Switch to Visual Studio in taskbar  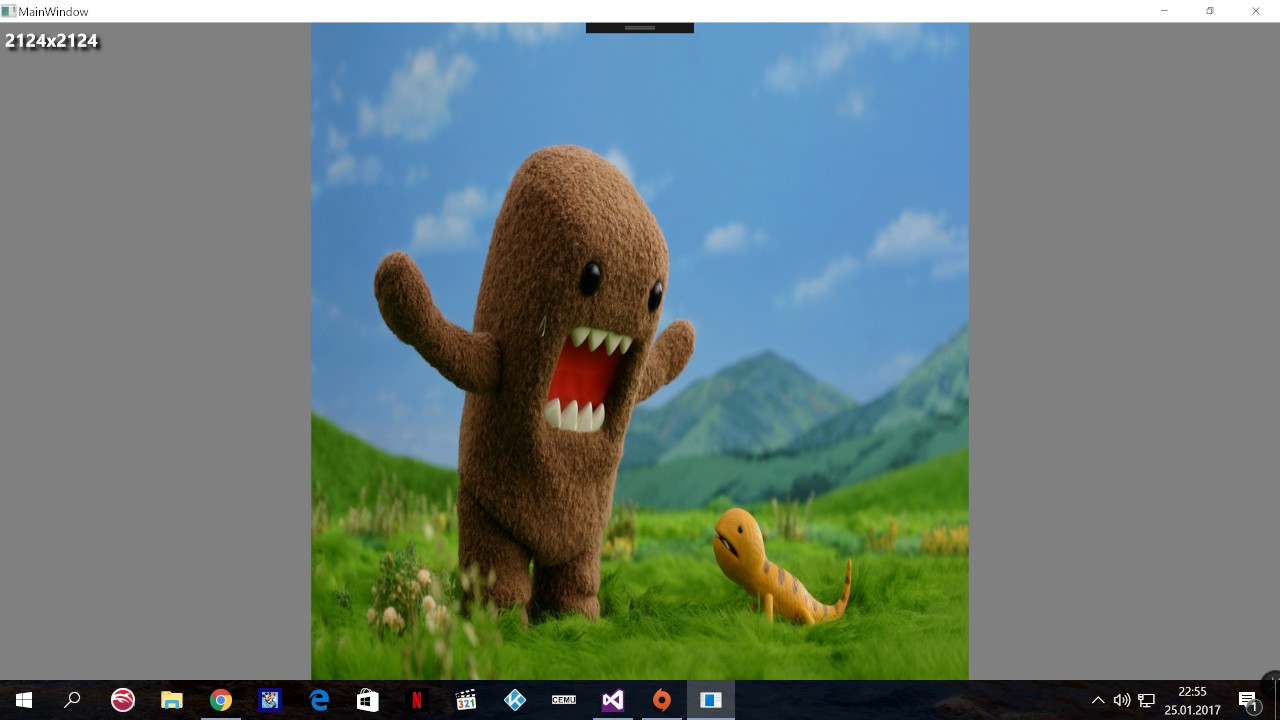(x=613, y=700)
